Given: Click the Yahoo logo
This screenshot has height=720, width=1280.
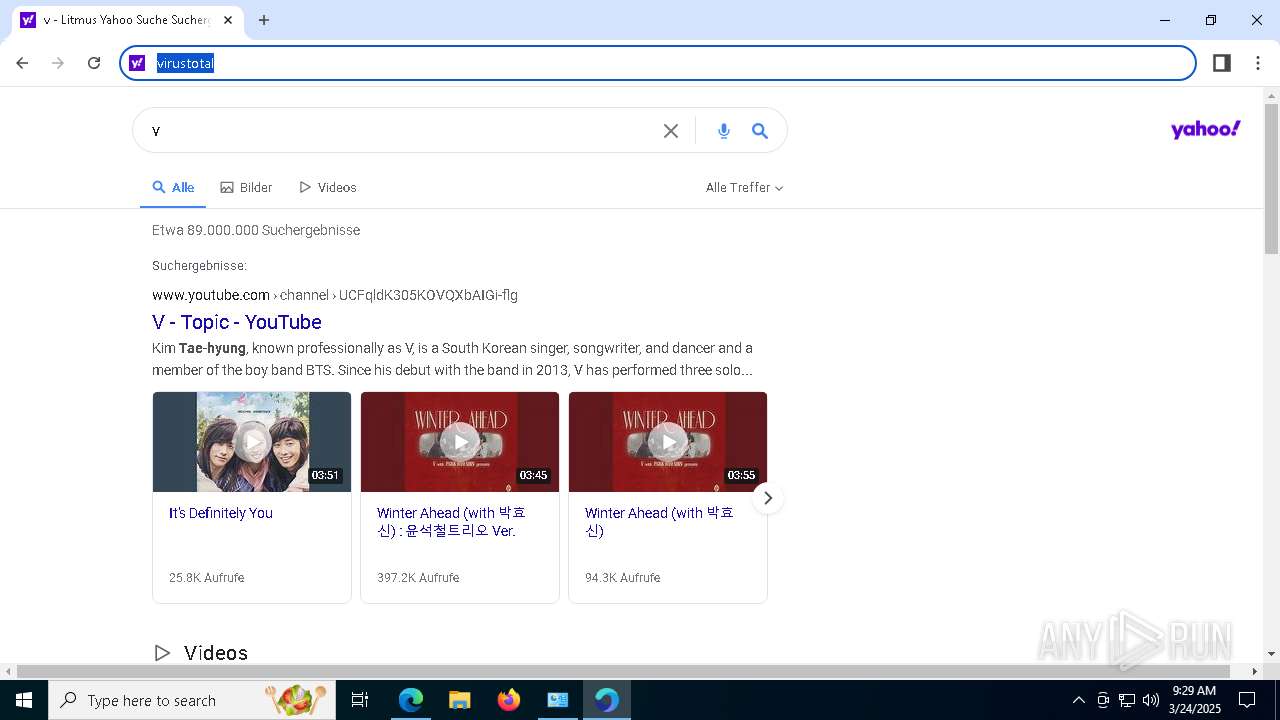Looking at the screenshot, I should pyautogui.click(x=1205, y=130).
